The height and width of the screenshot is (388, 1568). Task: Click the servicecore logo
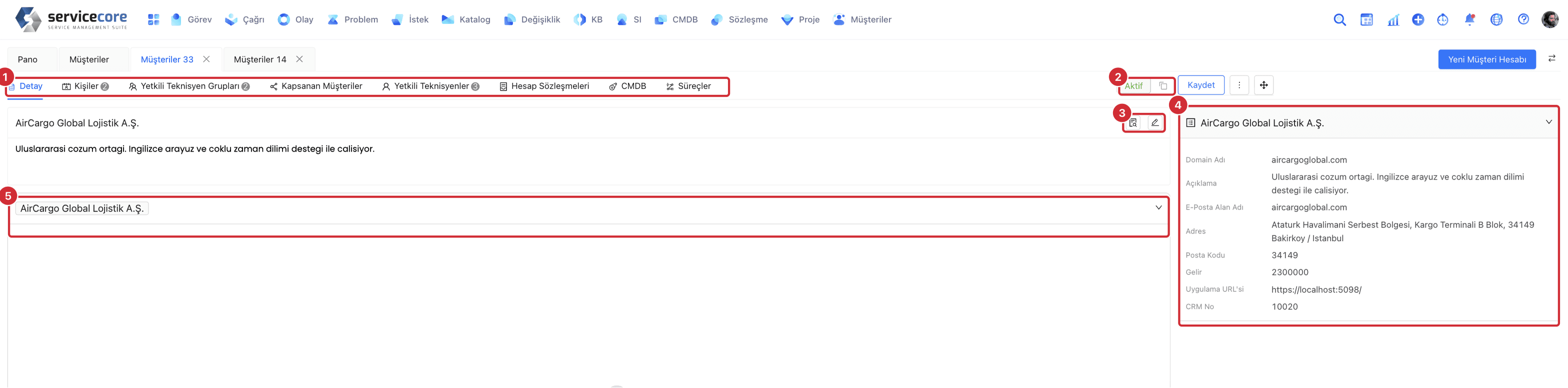point(72,19)
